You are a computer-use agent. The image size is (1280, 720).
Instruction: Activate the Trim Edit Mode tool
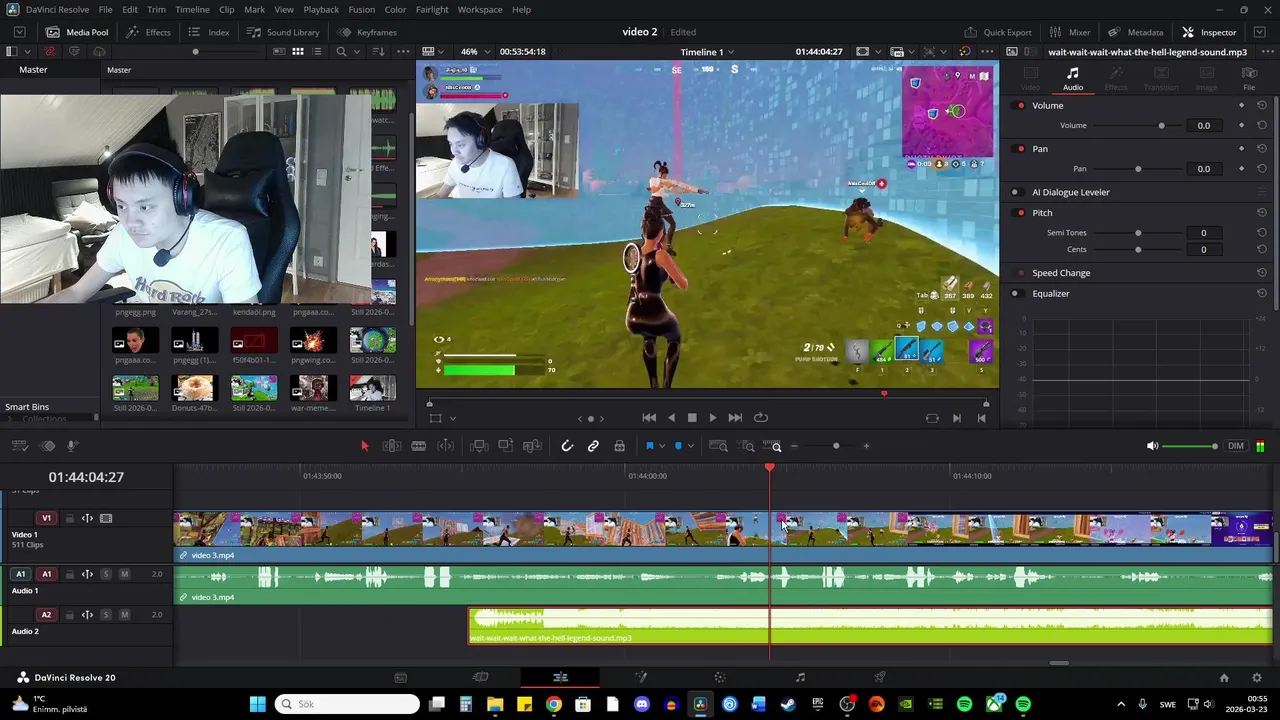tap(392, 446)
